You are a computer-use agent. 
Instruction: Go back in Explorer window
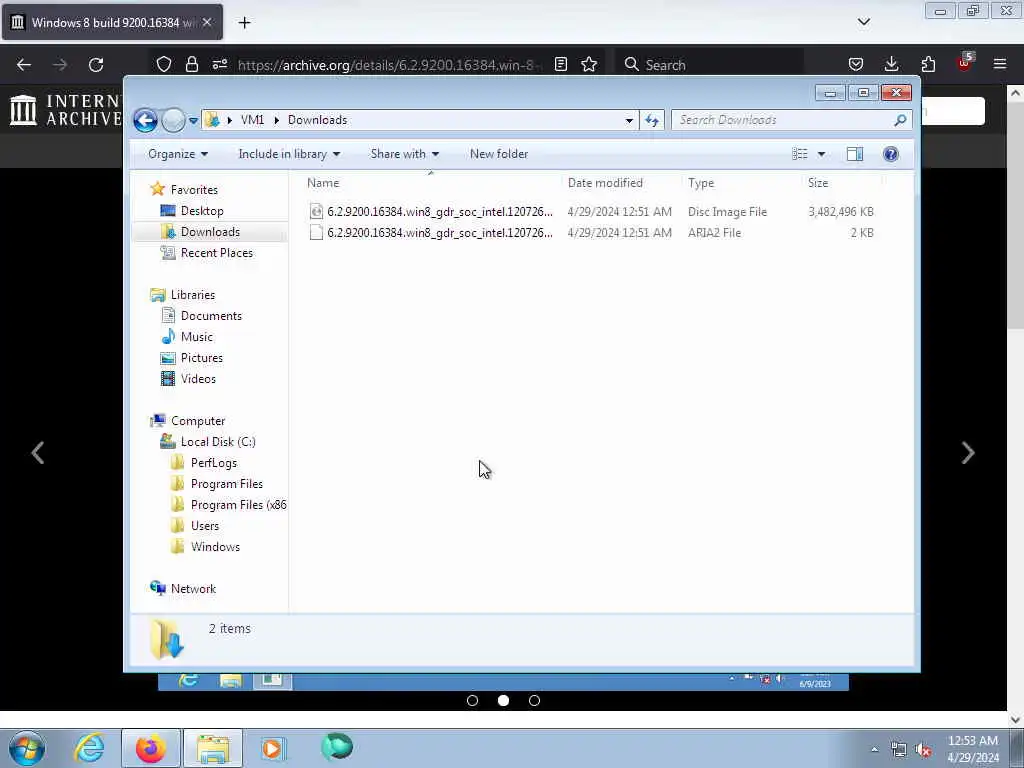[x=145, y=120]
